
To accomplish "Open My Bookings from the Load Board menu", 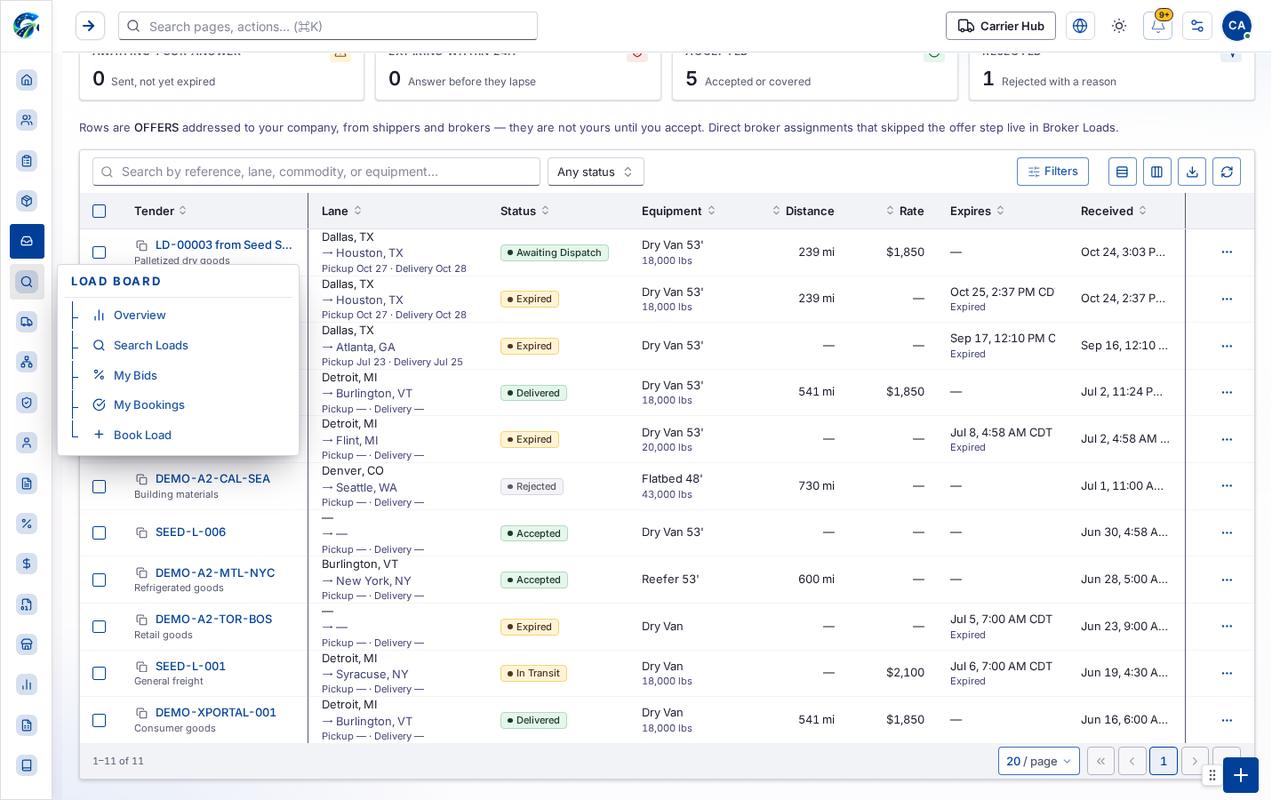I will (x=149, y=405).
